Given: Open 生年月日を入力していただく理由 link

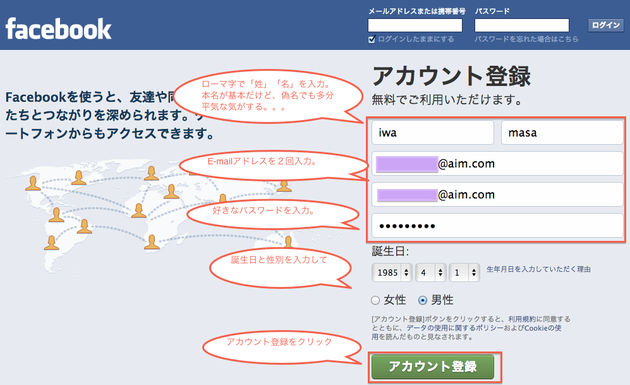Looking at the screenshot, I should (x=538, y=269).
